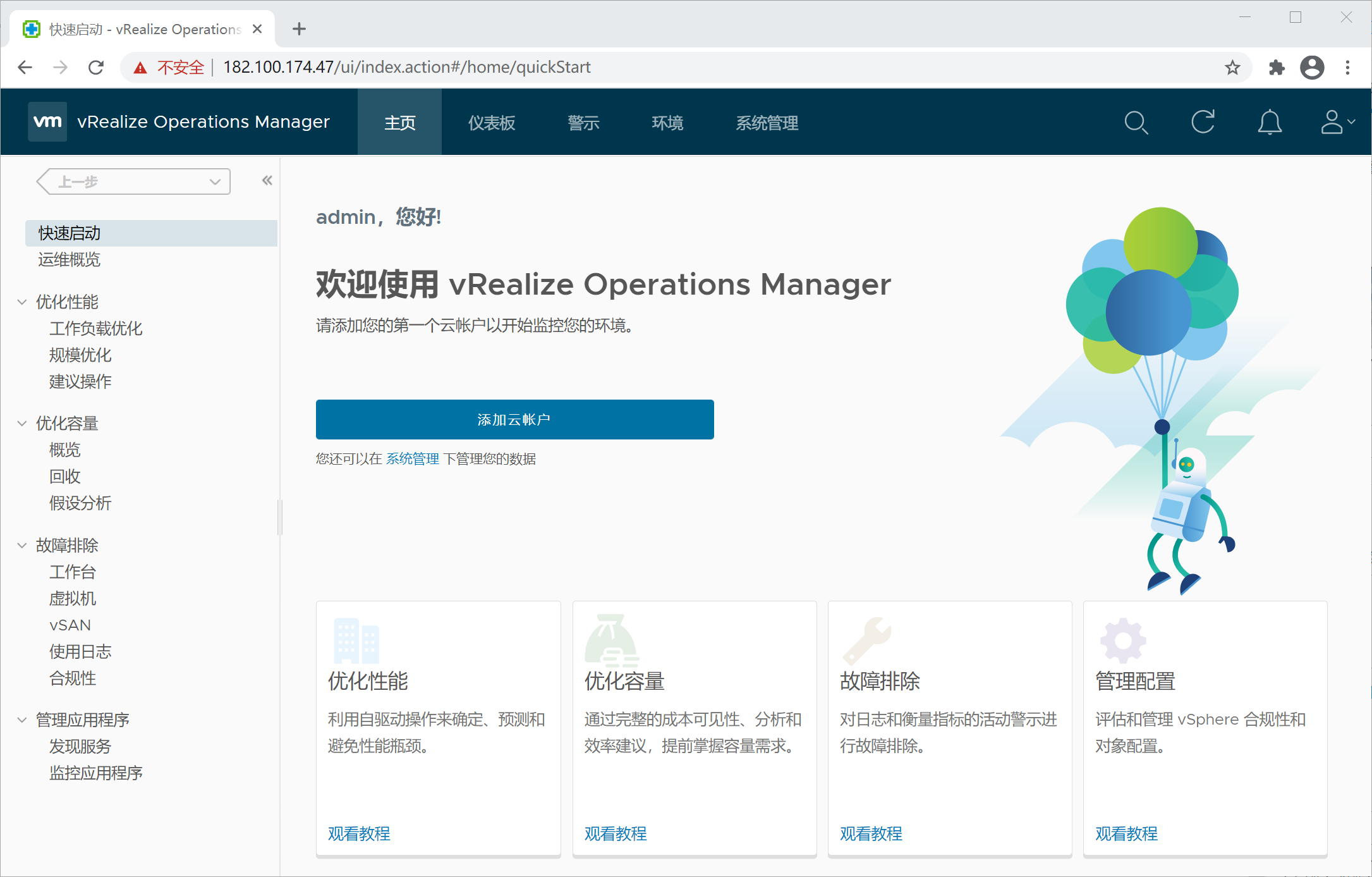
Task: Open the 上一步 history dropdown
Action: pyautogui.click(x=214, y=182)
